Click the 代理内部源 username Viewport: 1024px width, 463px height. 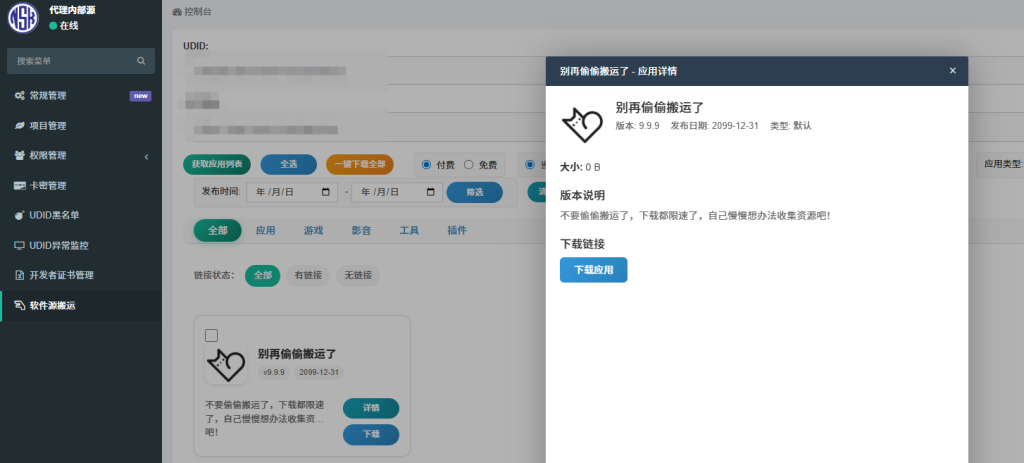click(x=71, y=10)
